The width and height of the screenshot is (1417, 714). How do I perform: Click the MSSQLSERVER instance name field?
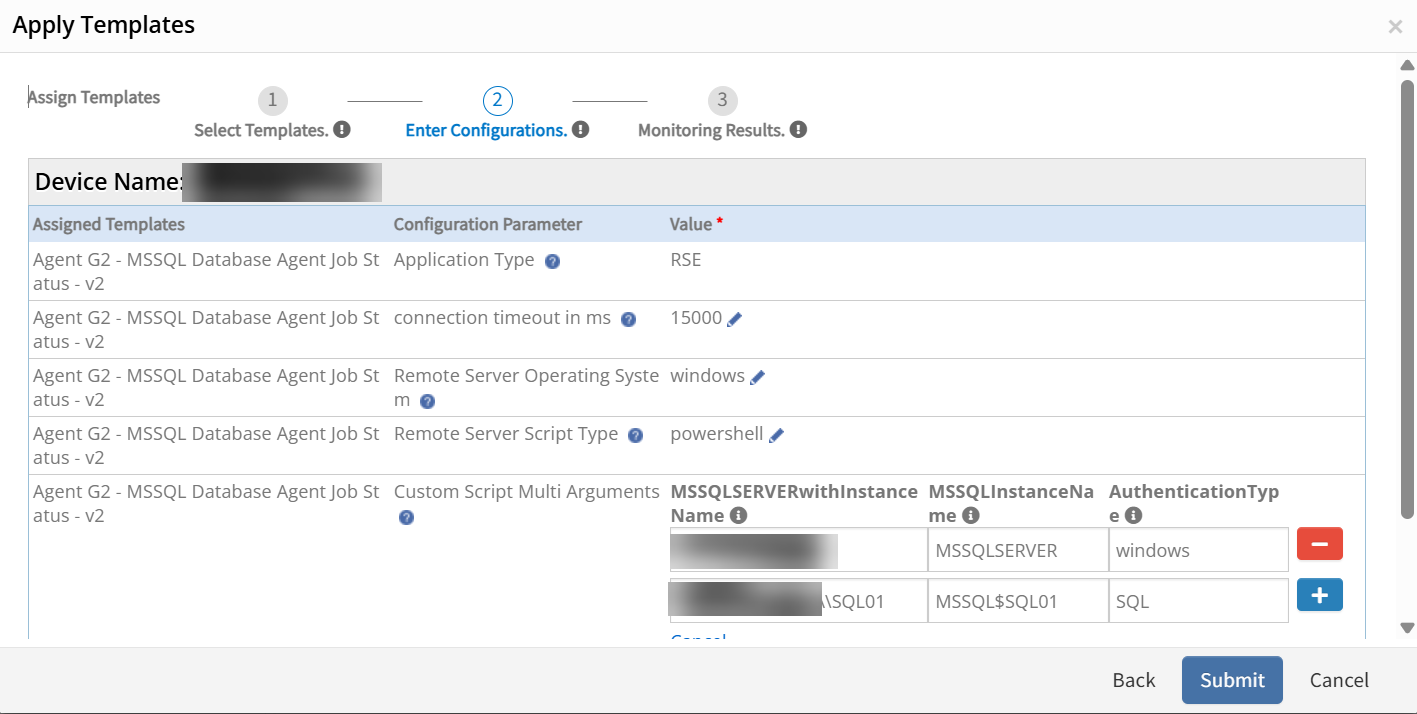tap(1017, 551)
